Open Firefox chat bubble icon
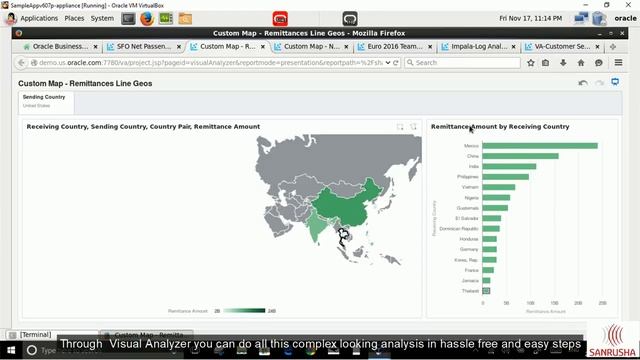 [599, 63]
